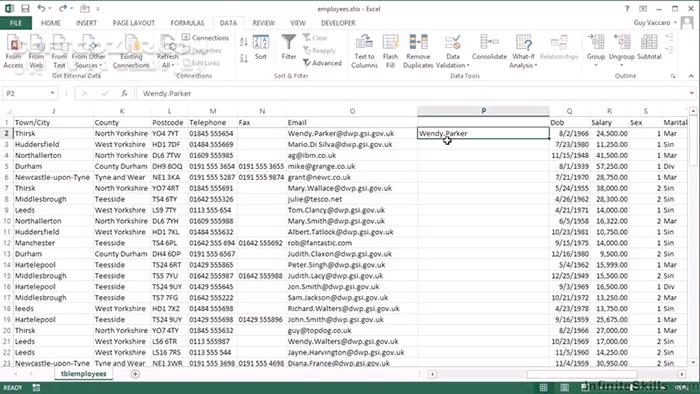Viewport: 700px width, 394px height.
Task: Undo the last action
Action: coord(41,8)
